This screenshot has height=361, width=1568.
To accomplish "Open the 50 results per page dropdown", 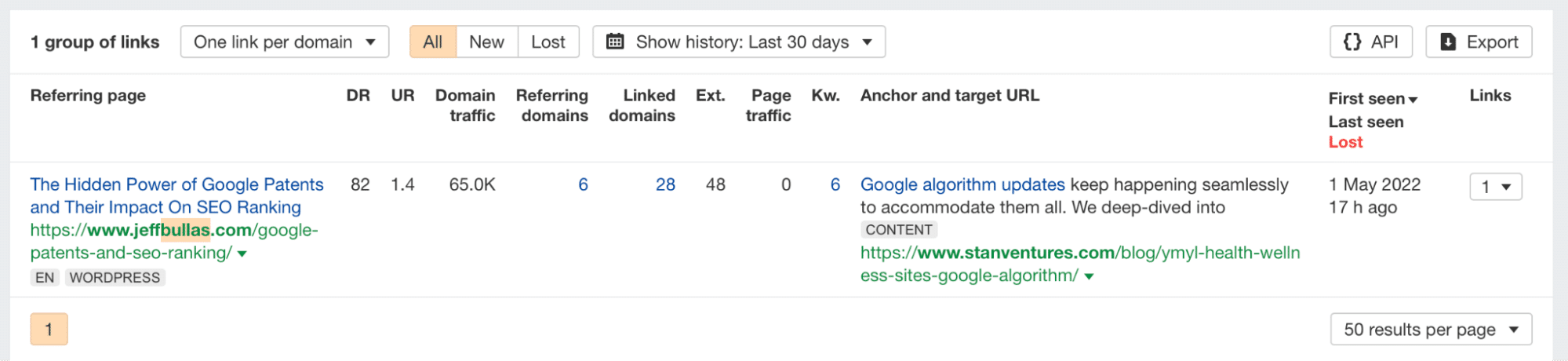I will coord(1430,330).
